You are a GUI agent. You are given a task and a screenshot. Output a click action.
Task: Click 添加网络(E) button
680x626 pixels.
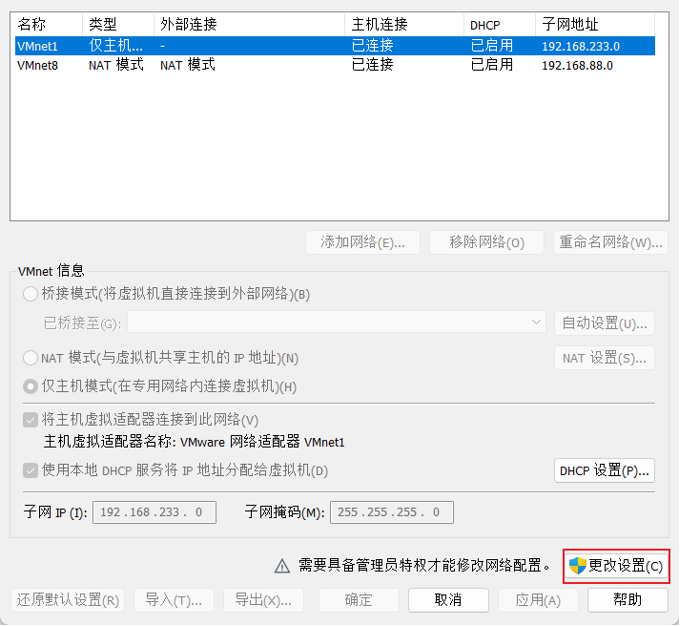click(x=363, y=242)
